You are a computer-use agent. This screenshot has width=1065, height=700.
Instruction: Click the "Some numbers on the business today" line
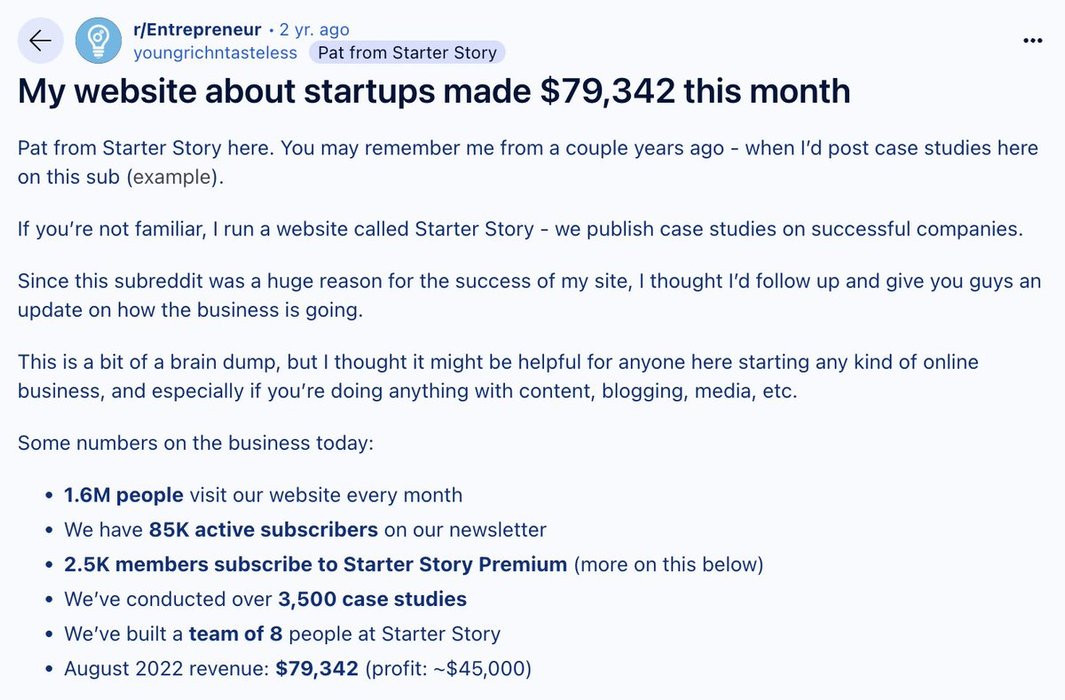click(x=195, y=442)
